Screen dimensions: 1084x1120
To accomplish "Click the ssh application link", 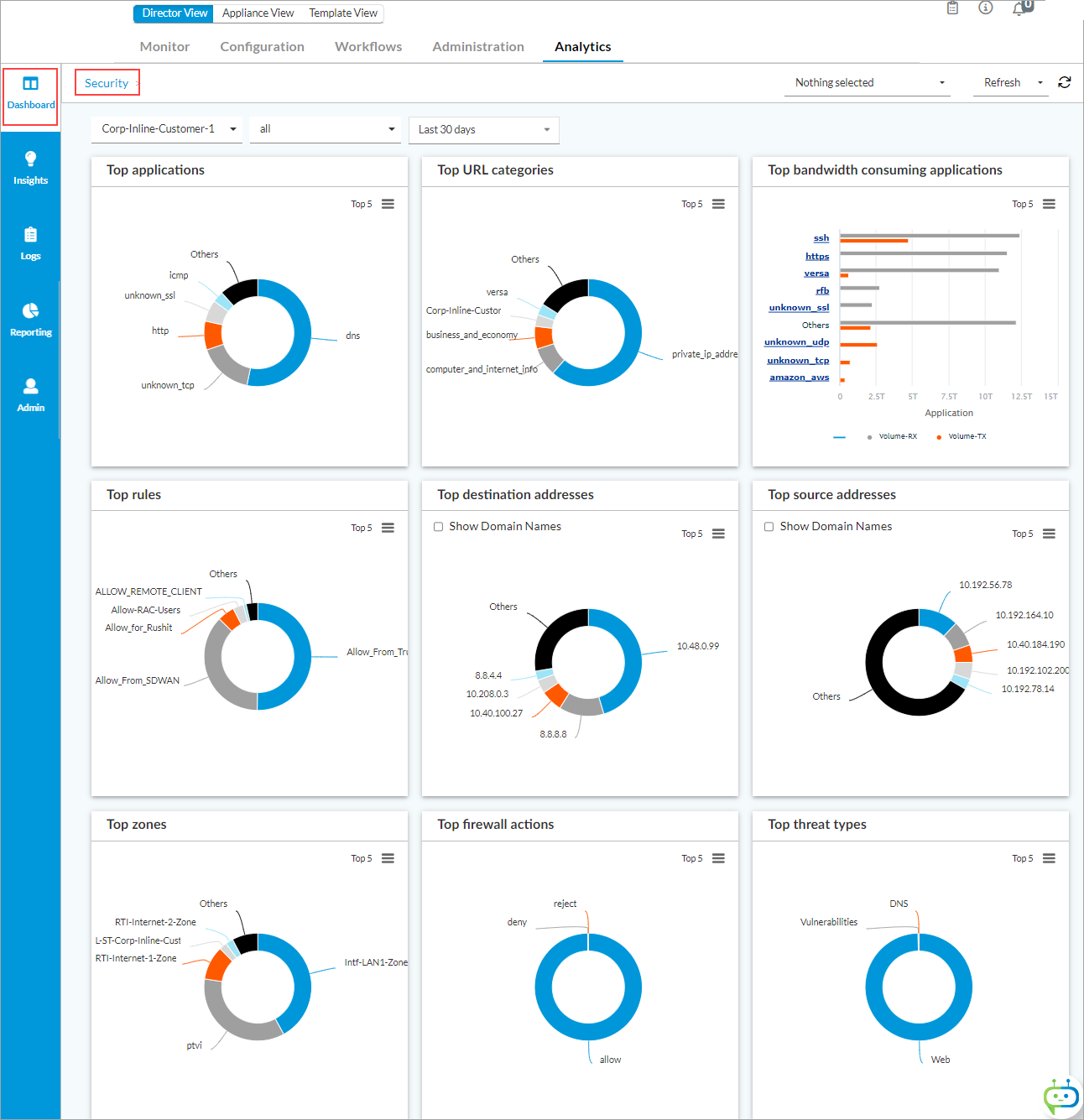I will pyautogui.click(x=821, y=238).
